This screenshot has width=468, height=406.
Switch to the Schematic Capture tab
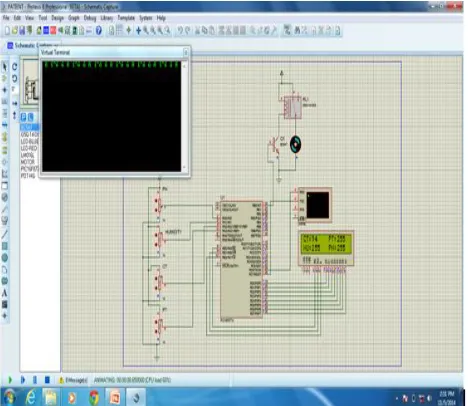click(32, 45)
